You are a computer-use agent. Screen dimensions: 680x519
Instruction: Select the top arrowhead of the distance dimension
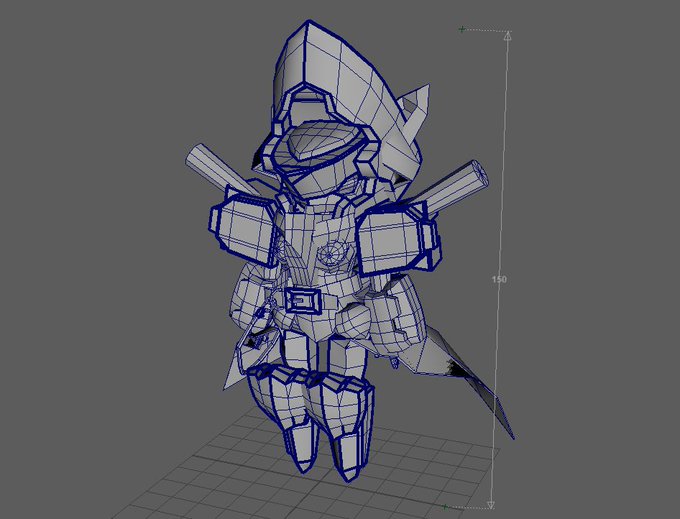[x=508, y=36]
